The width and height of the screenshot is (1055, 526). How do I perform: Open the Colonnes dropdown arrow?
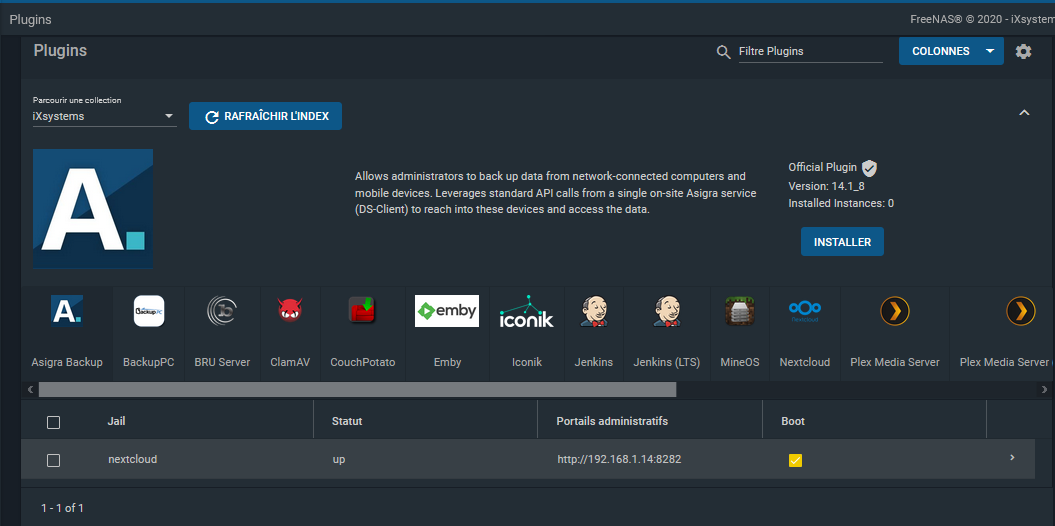point(989,51)
